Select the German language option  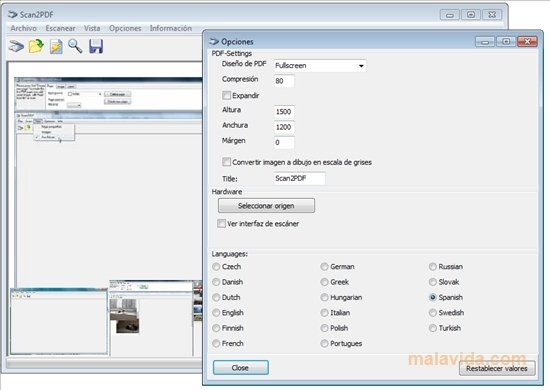[x=324, y=267]
